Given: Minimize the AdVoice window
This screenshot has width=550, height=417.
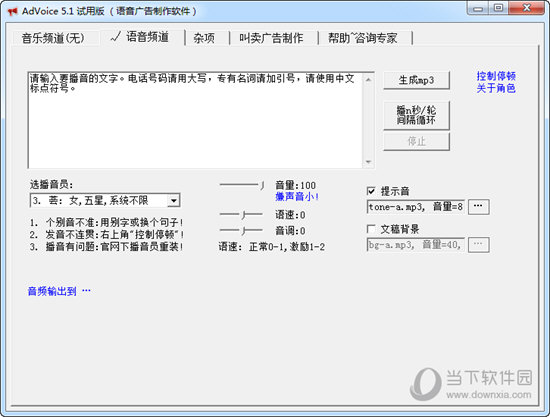Looking at the screenshot, I should pos(478,8).
